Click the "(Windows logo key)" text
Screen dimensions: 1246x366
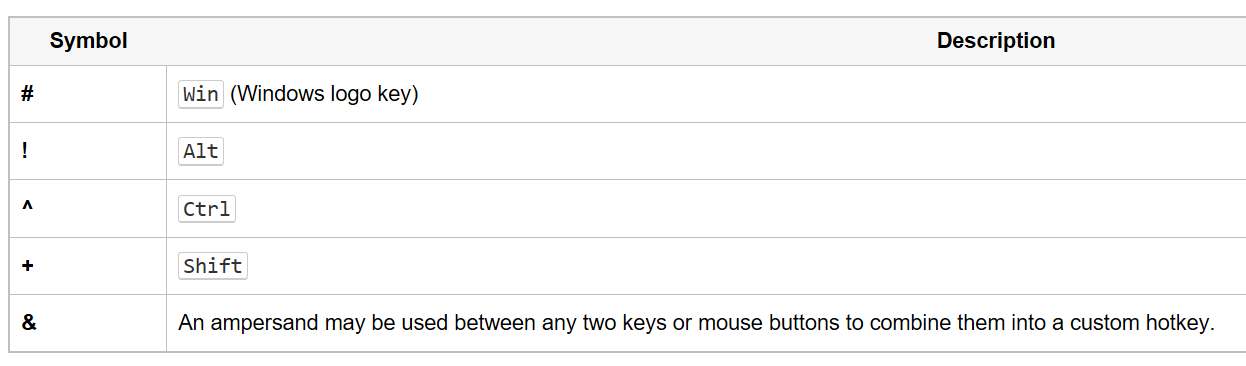point(324,94)
